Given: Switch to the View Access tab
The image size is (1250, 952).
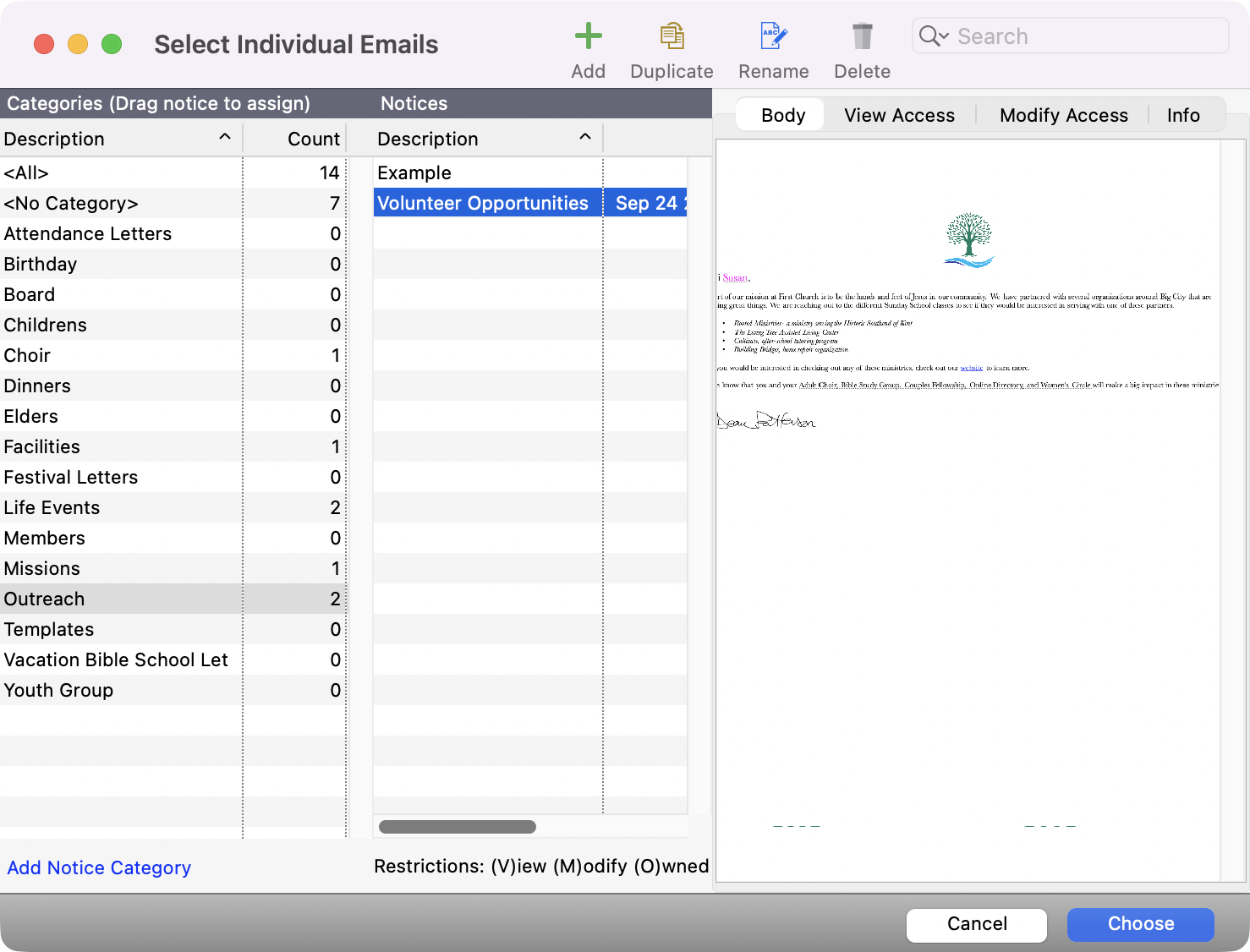Looking at the screenshot, I should click(x=899, y=115).
